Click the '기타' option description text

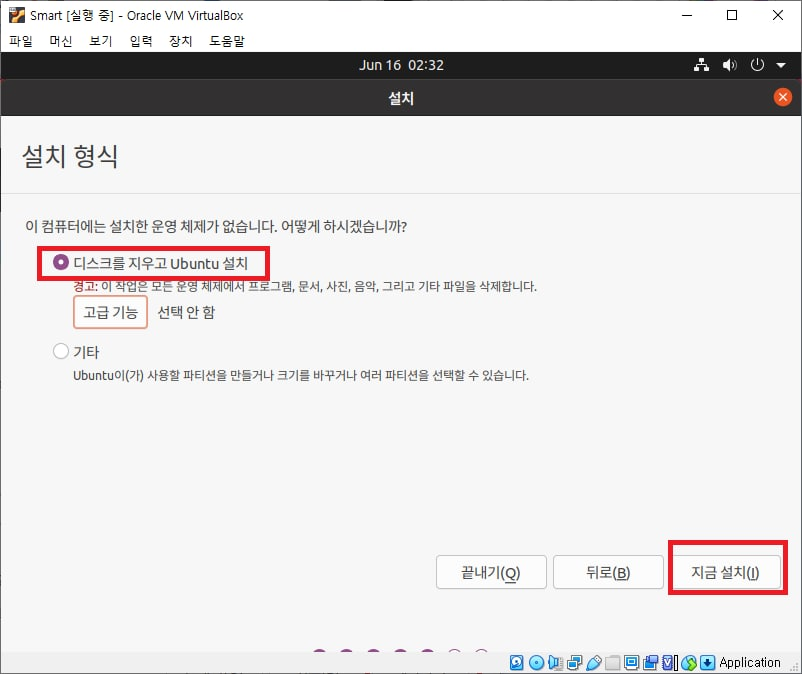coord(301,375)
